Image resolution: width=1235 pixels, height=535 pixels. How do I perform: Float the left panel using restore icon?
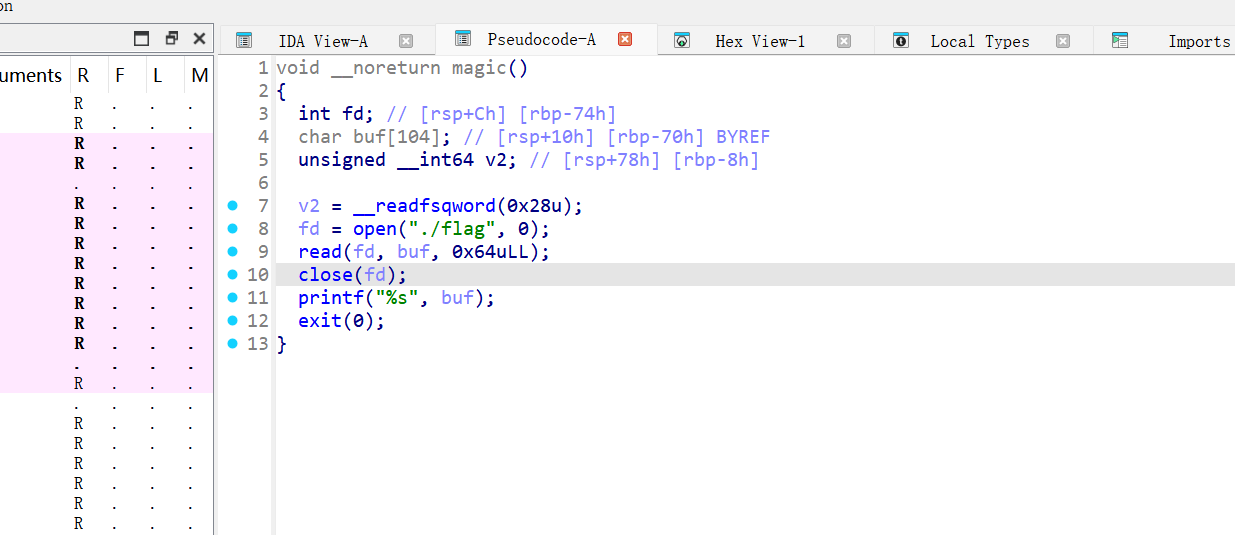[x=171, y=39]
